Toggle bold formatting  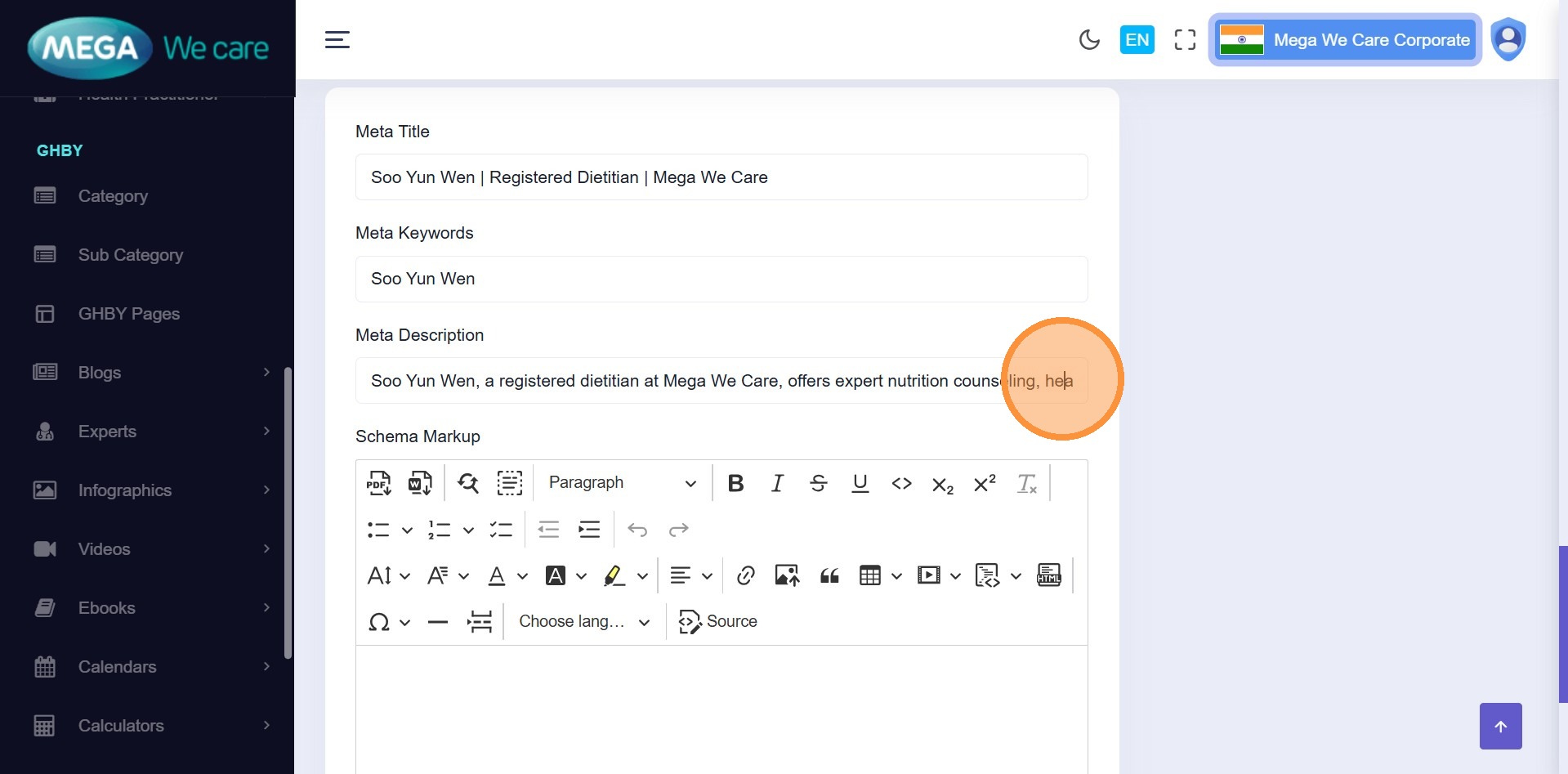735,483
